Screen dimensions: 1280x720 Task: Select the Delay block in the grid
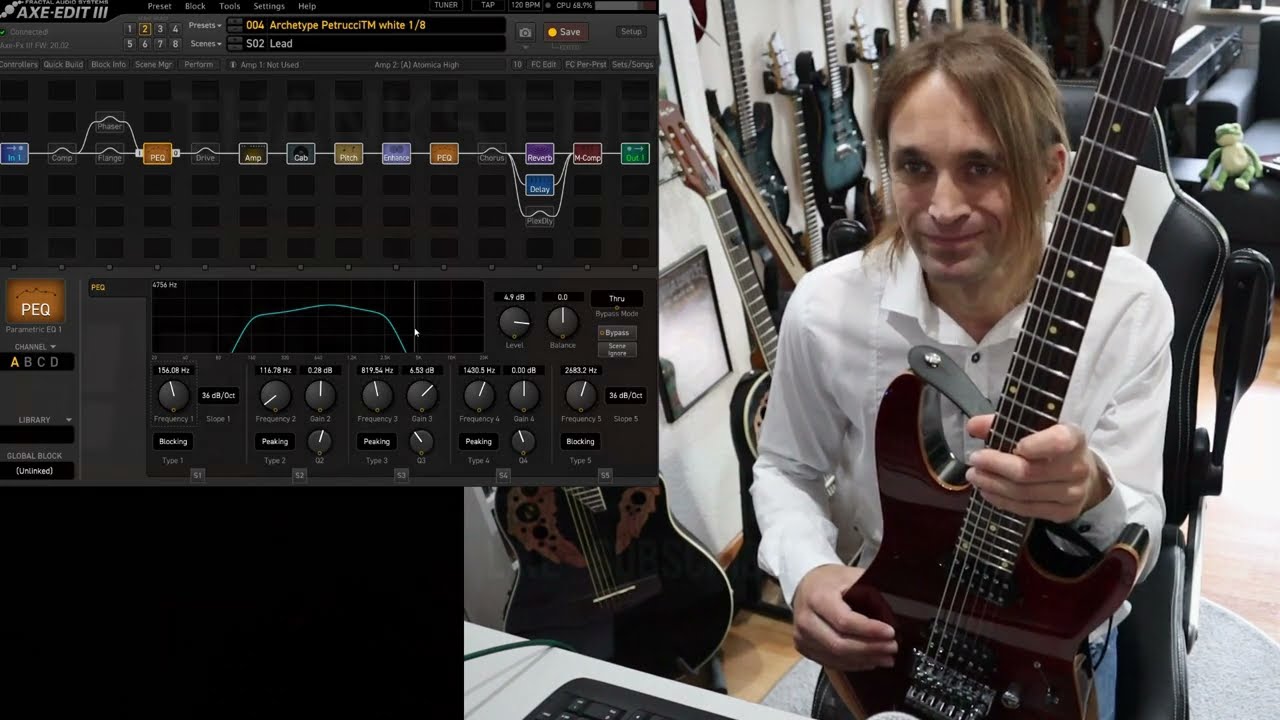(x=540, y=185)
